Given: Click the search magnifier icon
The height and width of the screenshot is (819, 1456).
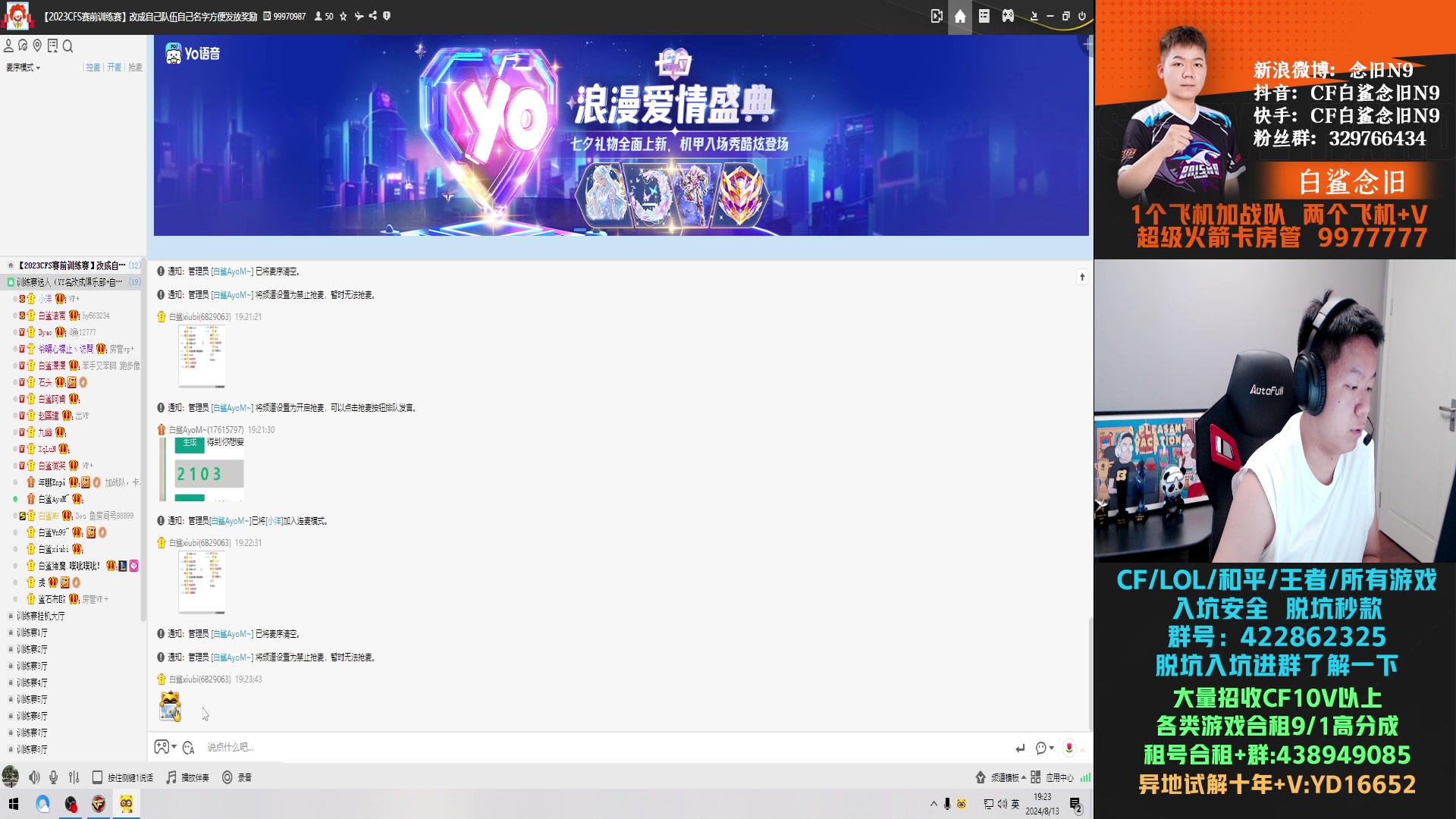Looking at the screenshot, I should click(67, 46).
